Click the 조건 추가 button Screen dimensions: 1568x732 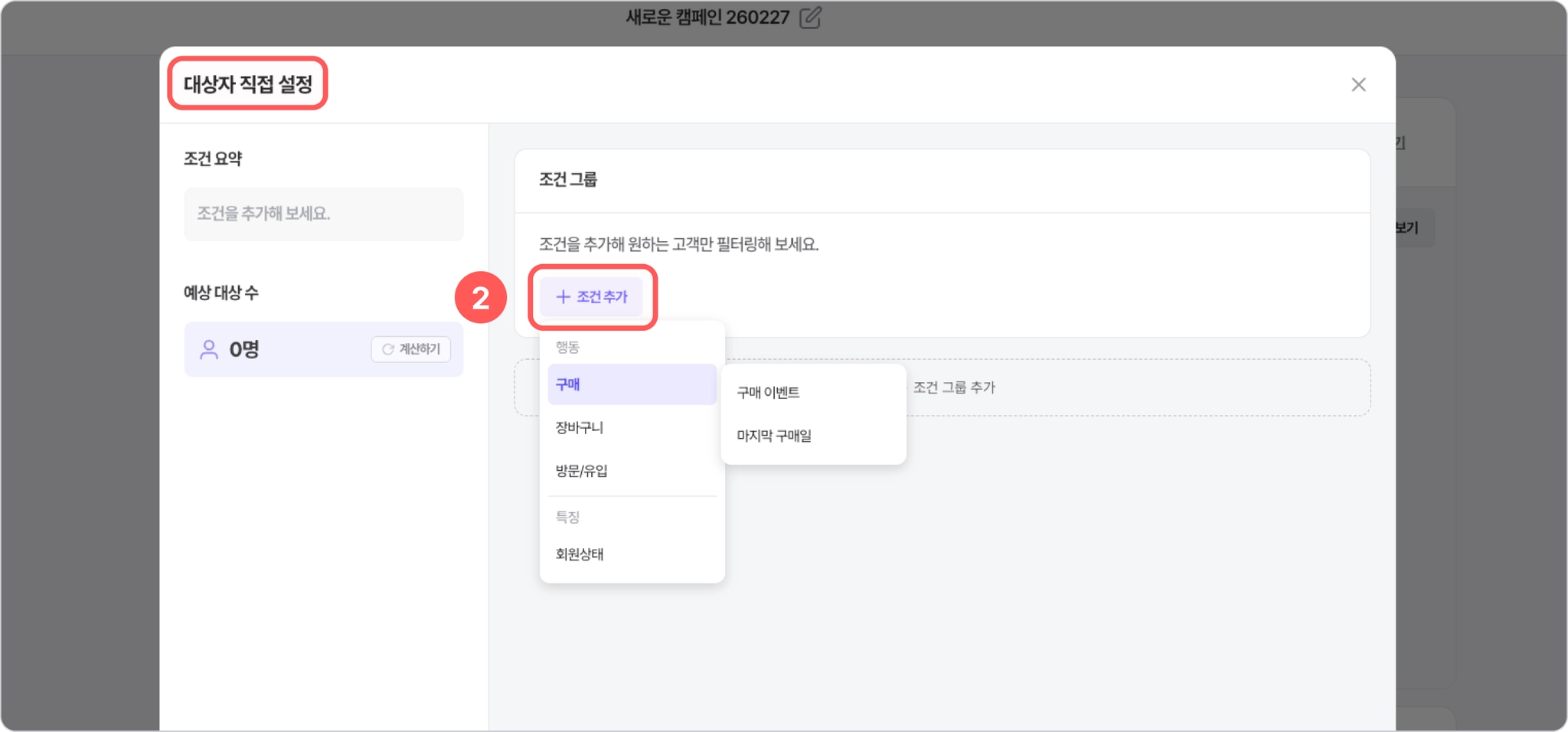click(x=592, y=297)
